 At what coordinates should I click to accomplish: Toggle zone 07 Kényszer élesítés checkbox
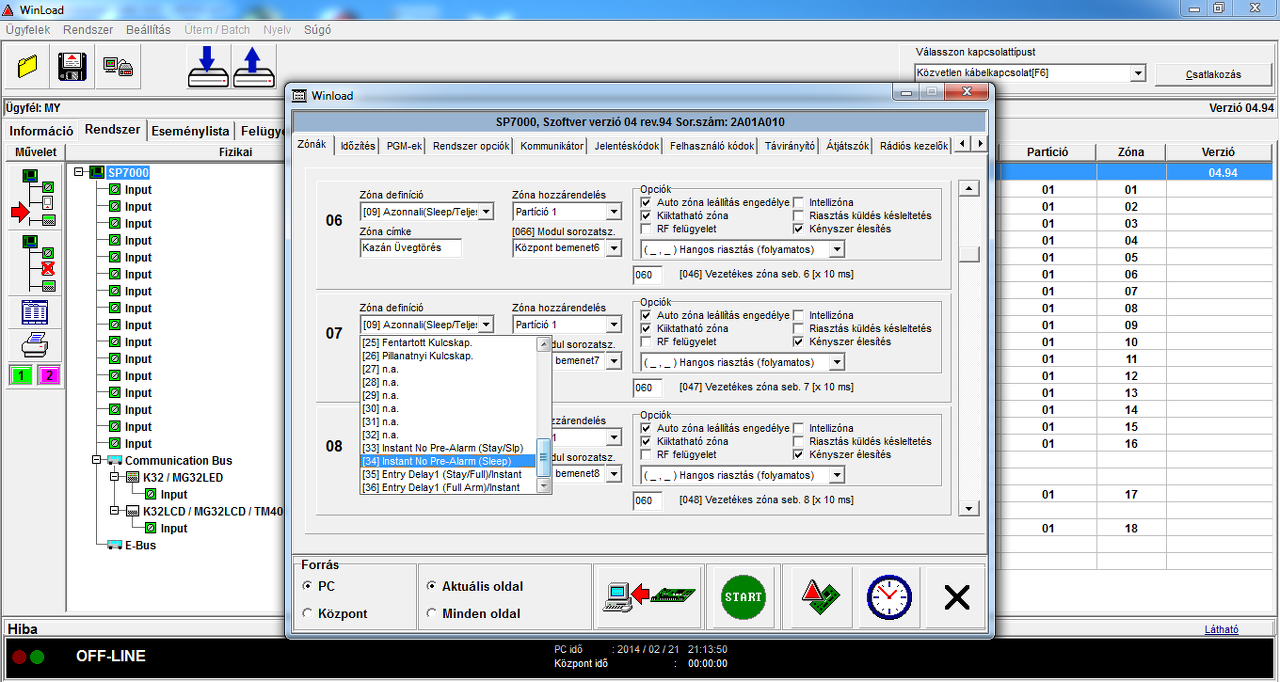[798, 341]
